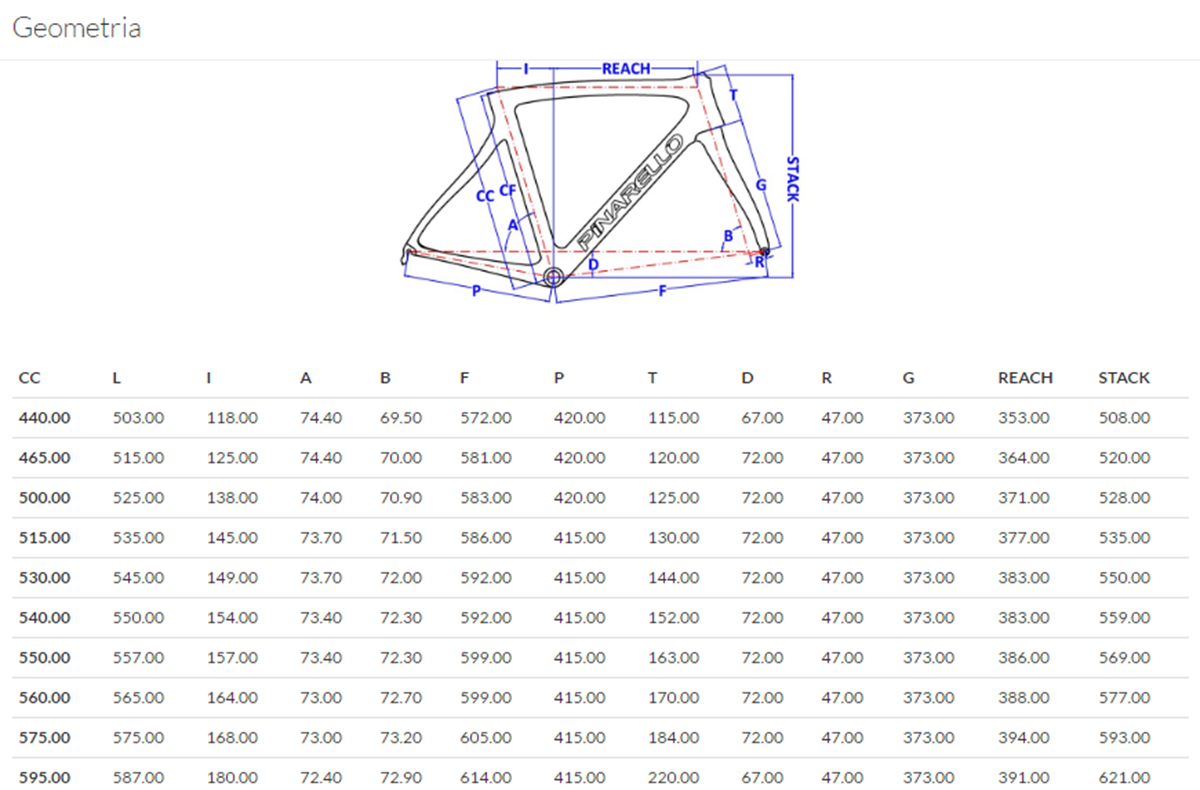This screenshot has width=1200, height=790.
Task: Click T value 220.00 in the 595.00 row
Action: pos(674,778)
